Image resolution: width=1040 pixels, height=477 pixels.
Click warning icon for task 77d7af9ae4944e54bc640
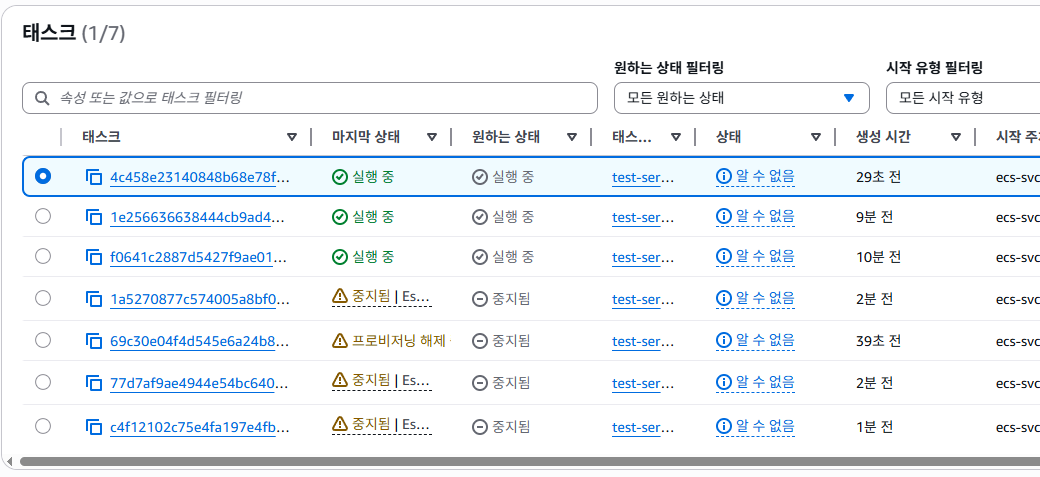point(340,379)
